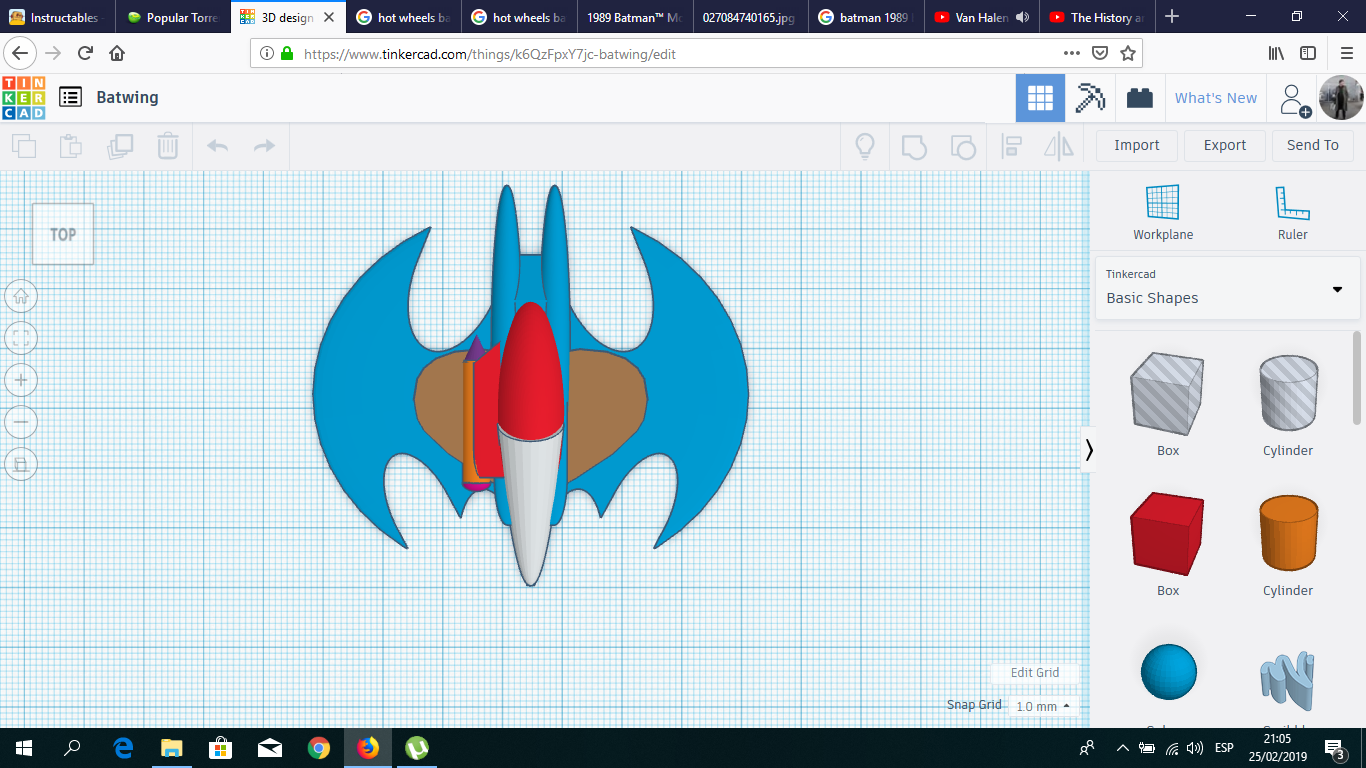1366x768 pixels.
Task: Open the Firefox hamburger menu
Action: (1345, 53)
